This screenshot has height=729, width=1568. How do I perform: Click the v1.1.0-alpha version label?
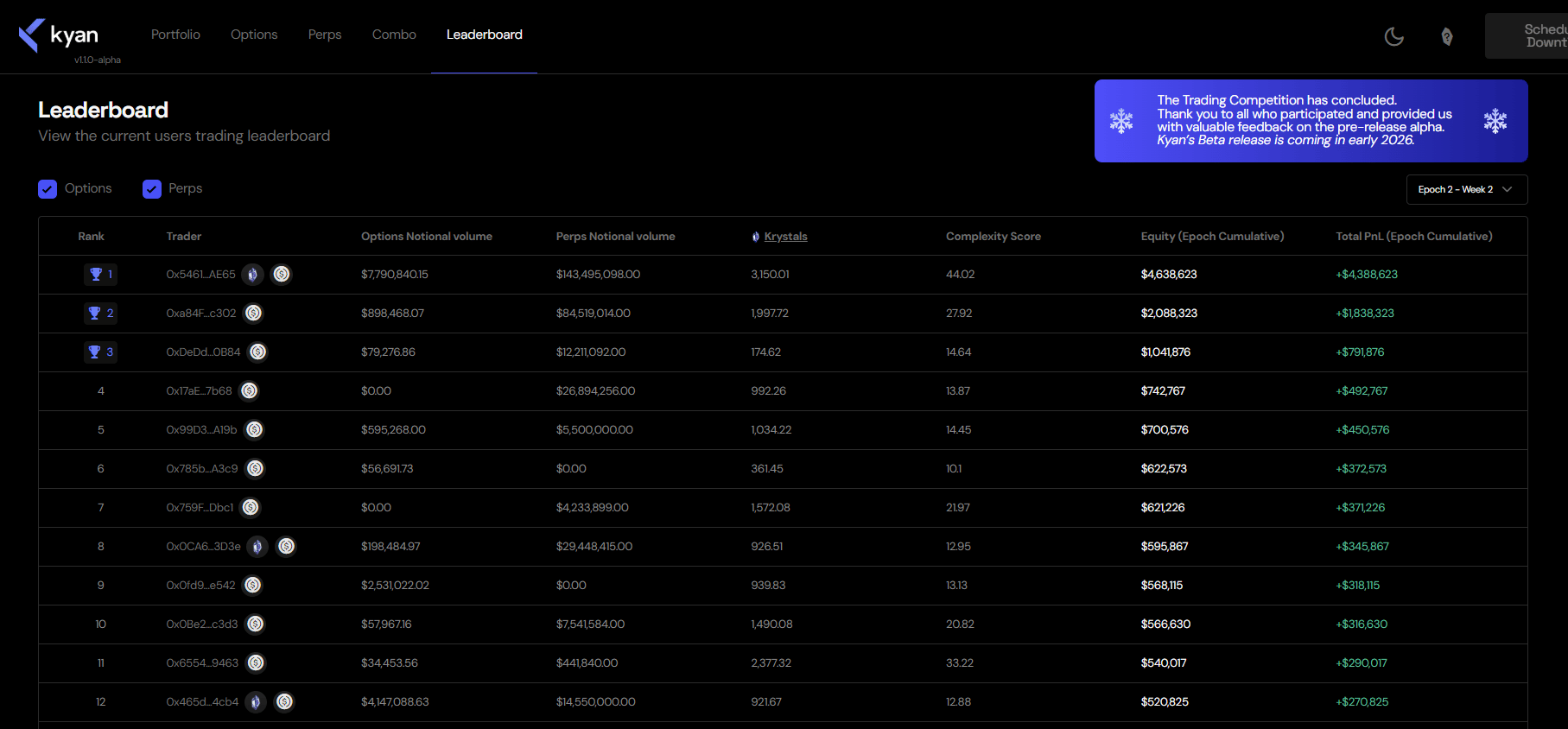click(x=98, y=60)
